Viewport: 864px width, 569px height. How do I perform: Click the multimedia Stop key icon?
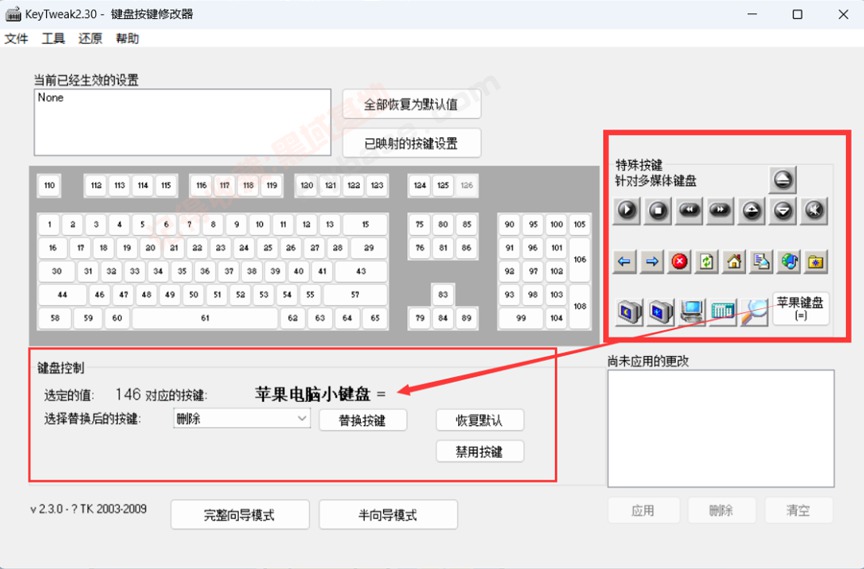click(658, 210)
